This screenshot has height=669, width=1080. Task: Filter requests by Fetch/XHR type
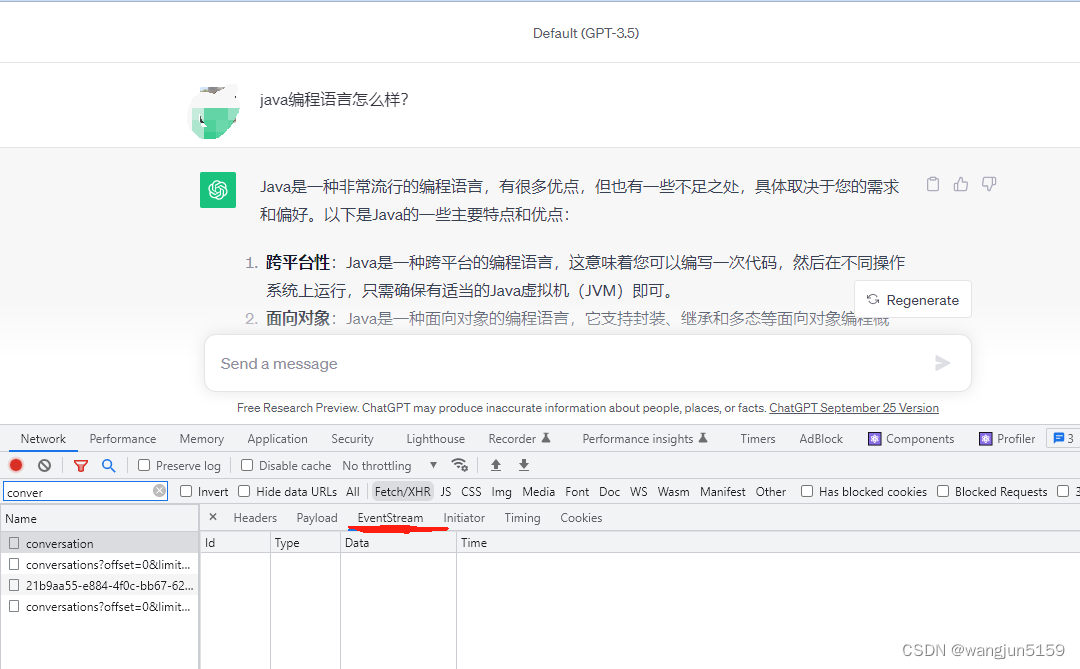click(x=402, y=491)
